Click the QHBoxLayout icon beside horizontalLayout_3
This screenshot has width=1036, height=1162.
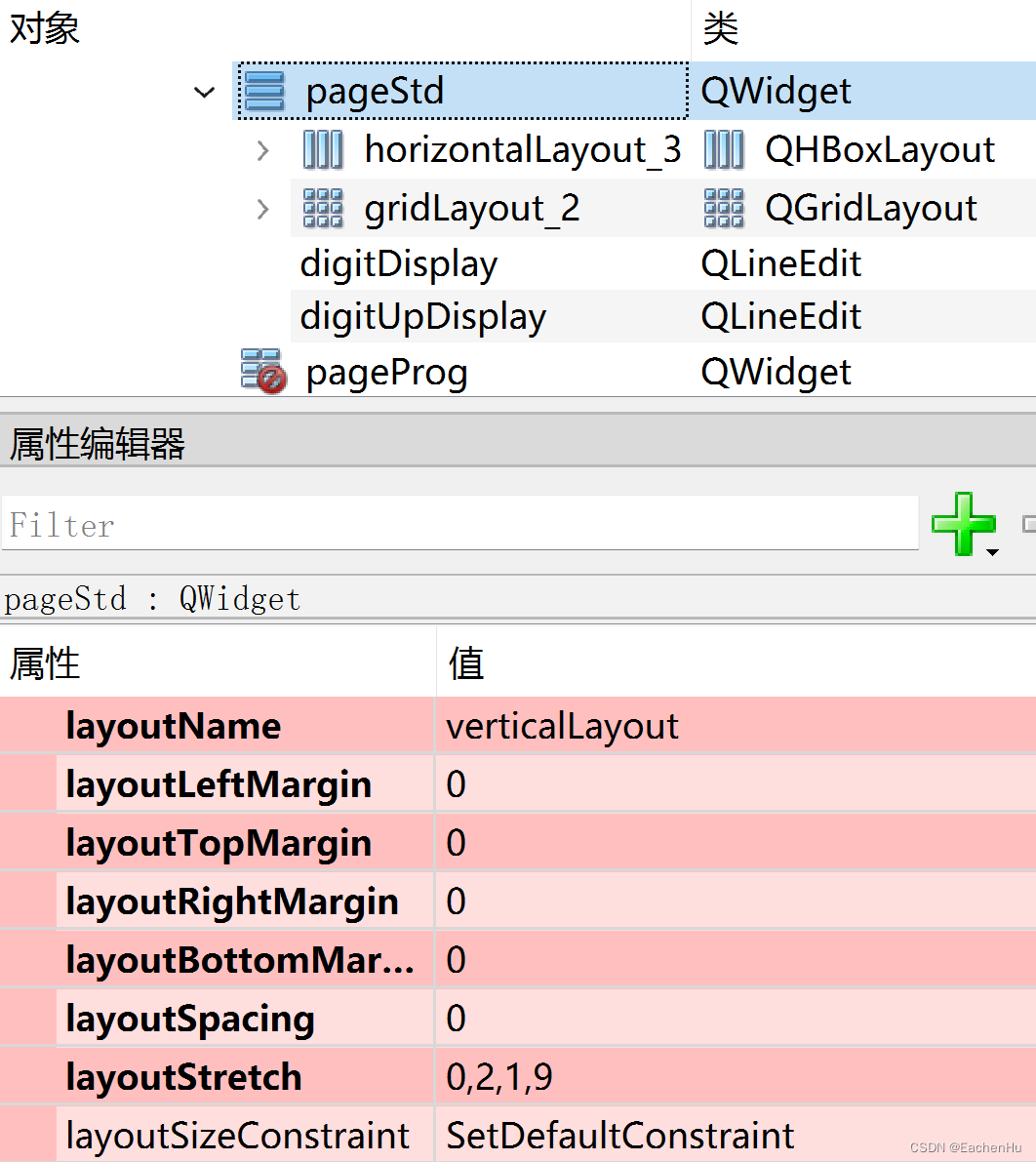pyautogui.click(x=323, y=149)
